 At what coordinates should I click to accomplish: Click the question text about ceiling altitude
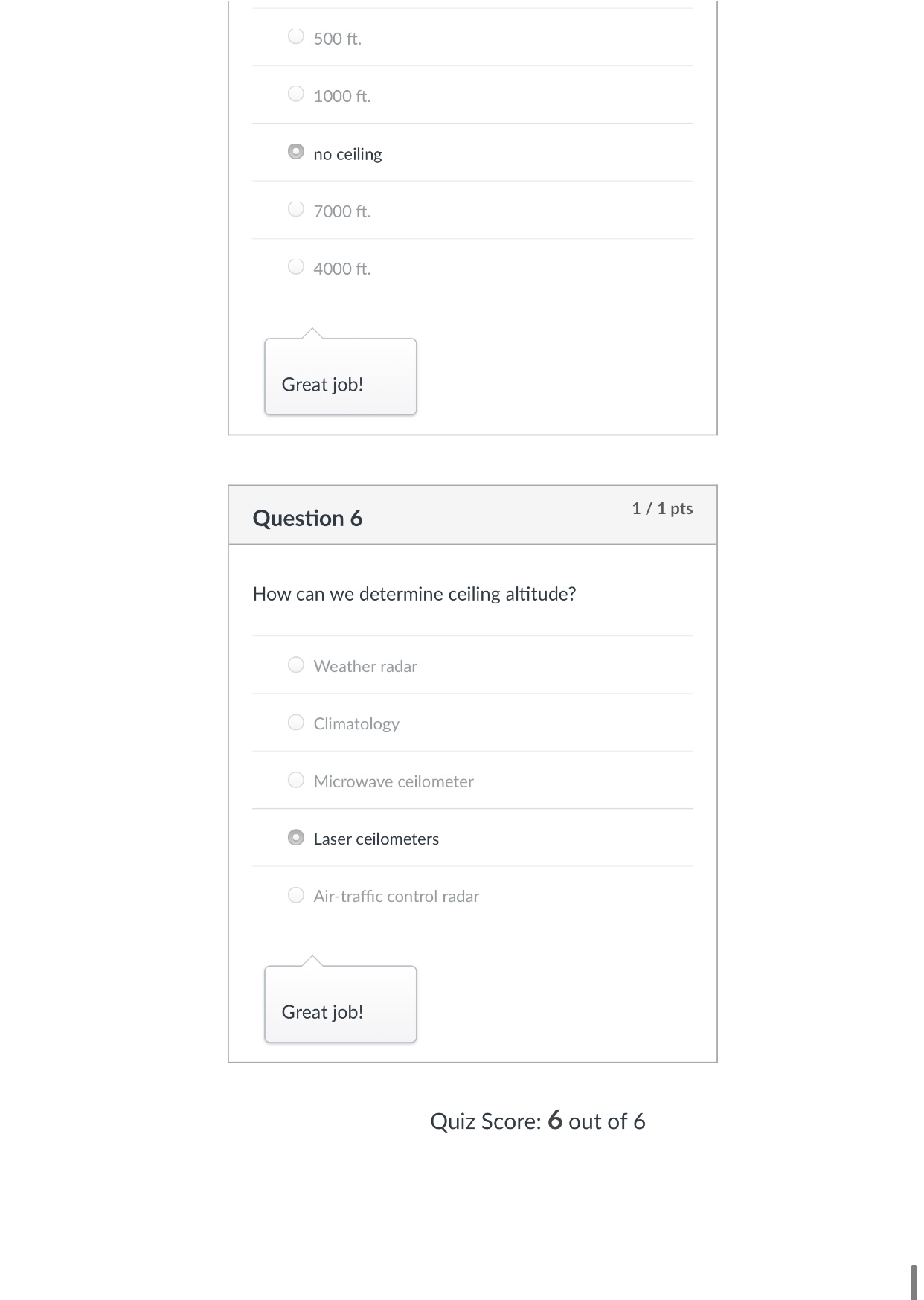click(x=414, y=594)
